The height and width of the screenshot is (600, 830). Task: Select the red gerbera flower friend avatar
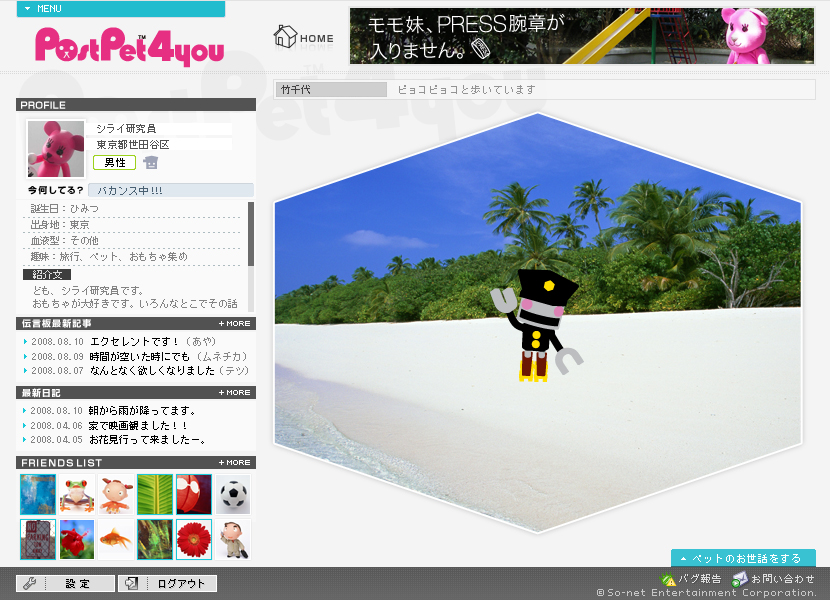[194, 539]
